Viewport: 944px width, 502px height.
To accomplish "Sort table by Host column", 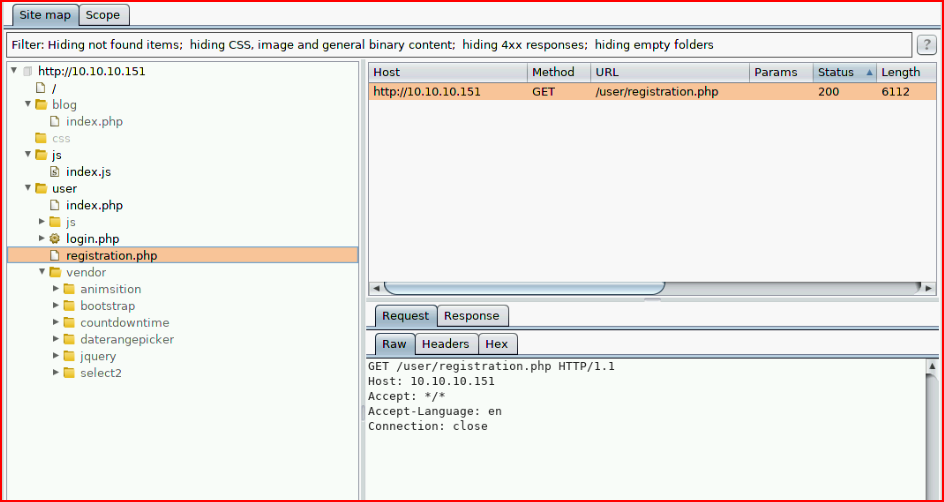I will [448, 72].
